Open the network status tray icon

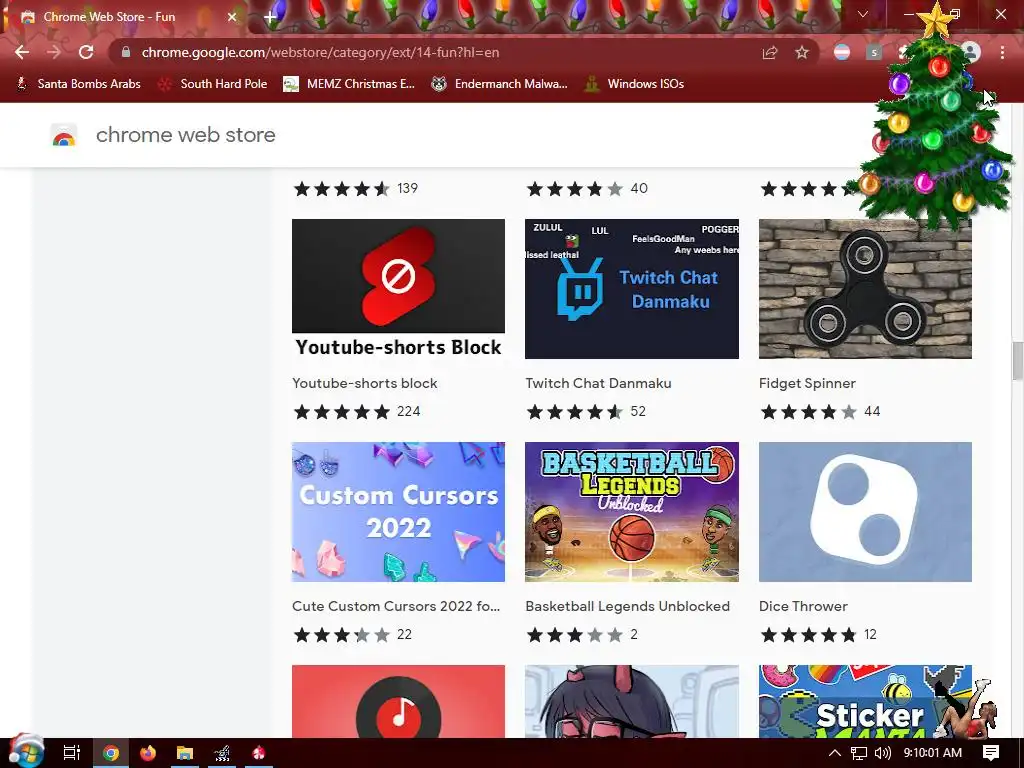859,753
